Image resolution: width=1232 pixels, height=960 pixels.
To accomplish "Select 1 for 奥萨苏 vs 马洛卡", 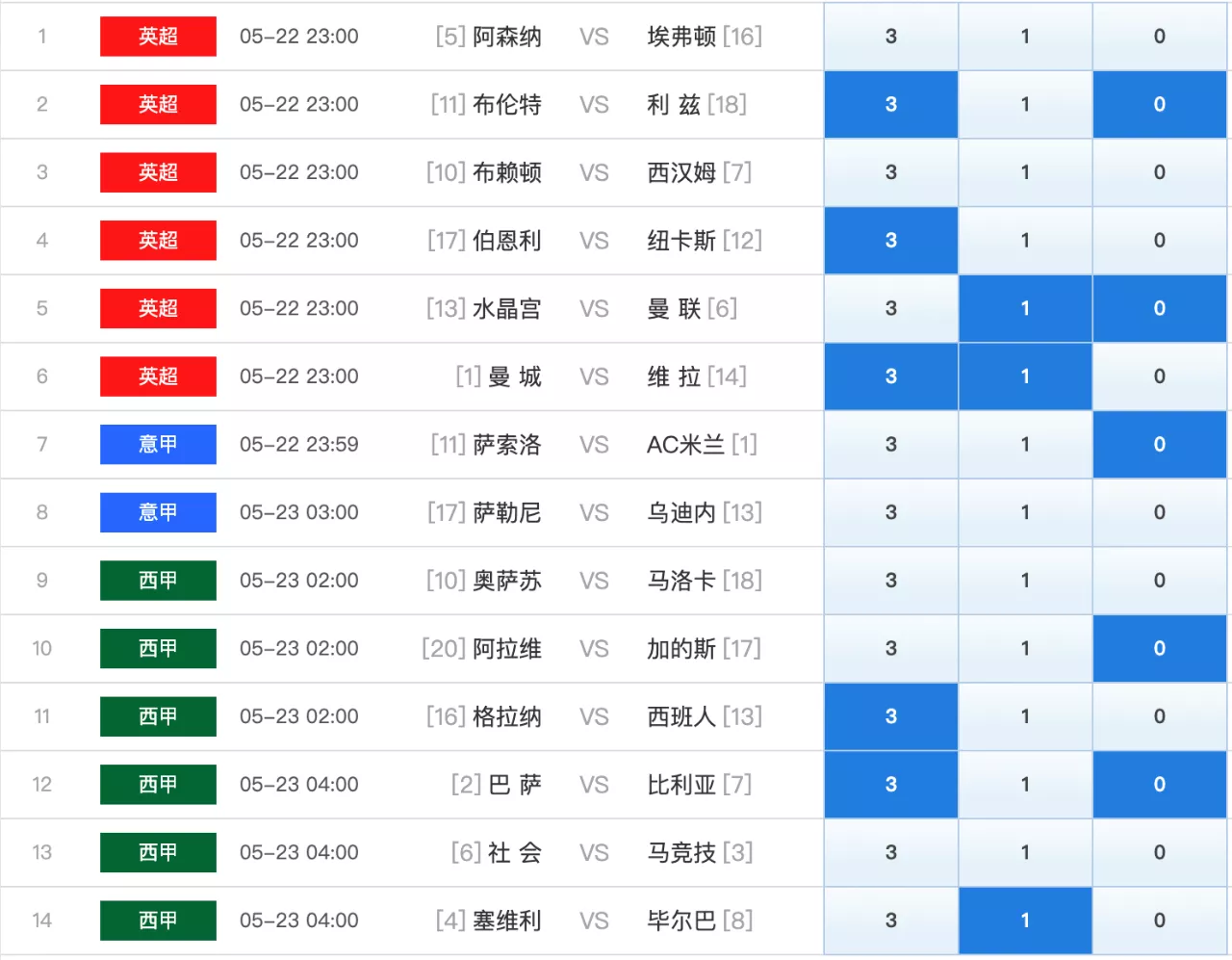I will click(x=1025, y=581).
